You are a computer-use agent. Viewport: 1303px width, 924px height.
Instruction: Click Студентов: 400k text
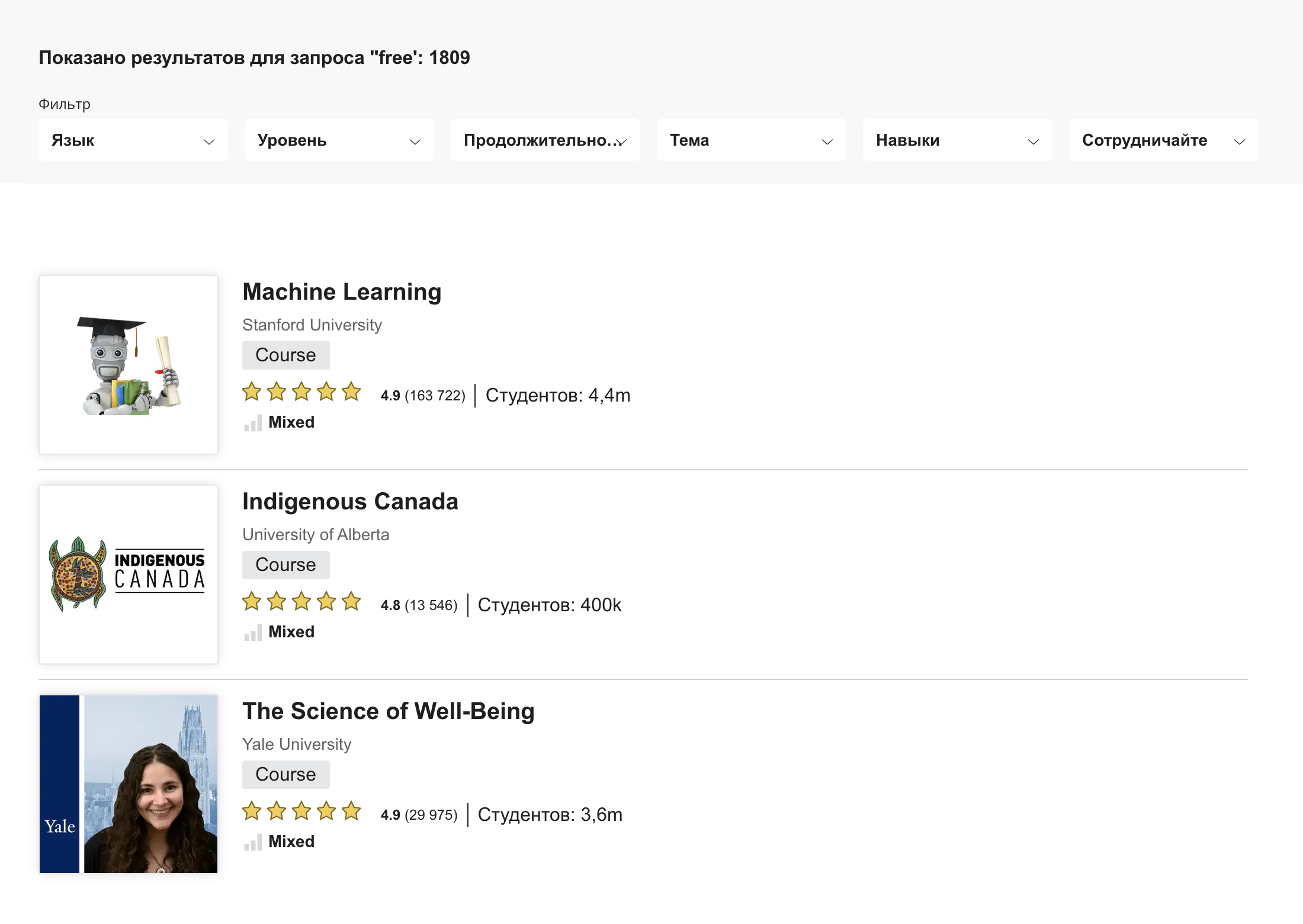[x=550, y=605]
